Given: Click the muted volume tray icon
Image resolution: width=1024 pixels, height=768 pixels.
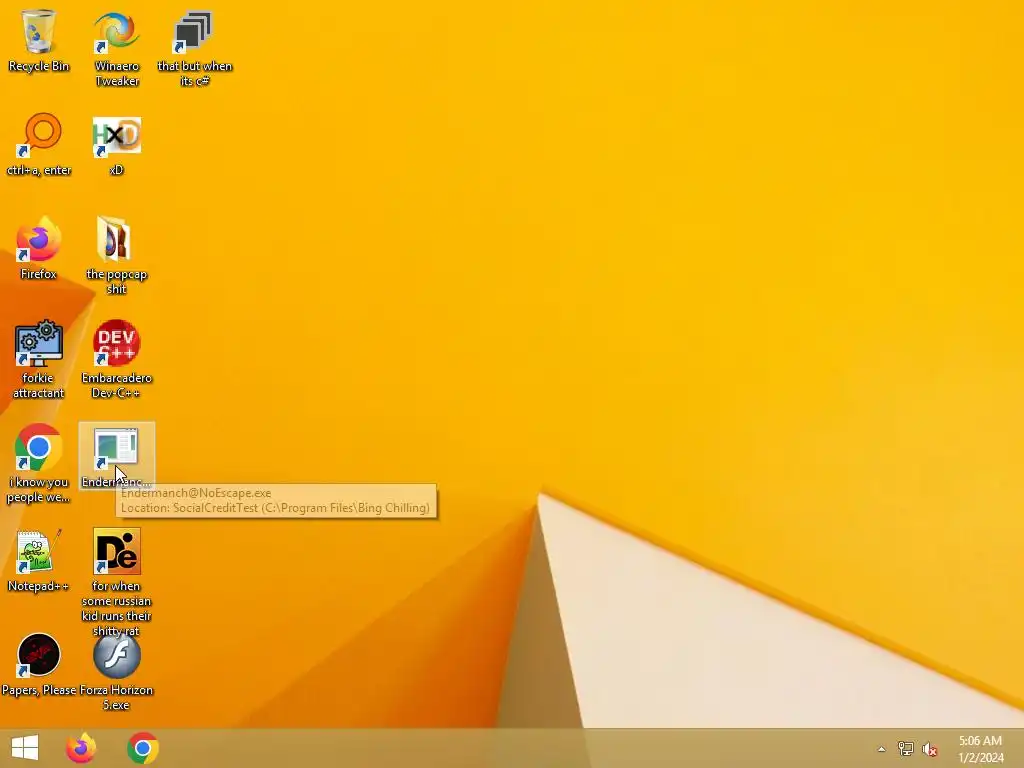Looking at the screenshot, I should 930,749.
